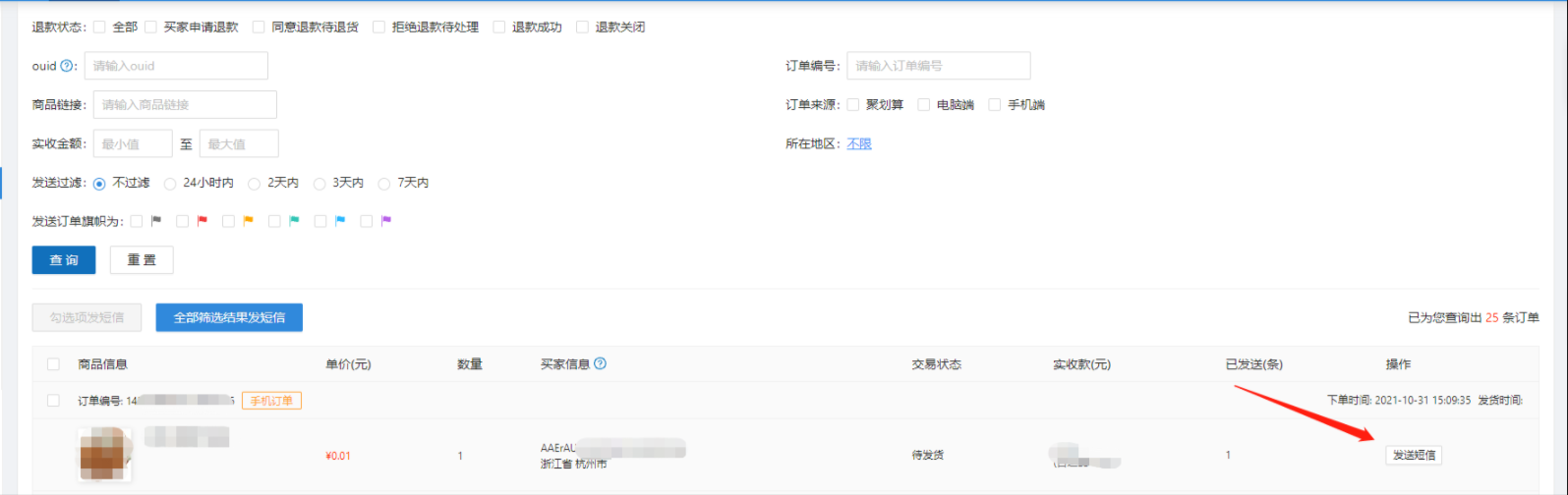
Task: Click the 订单编号 input field
Action: (x=939, y=66)
